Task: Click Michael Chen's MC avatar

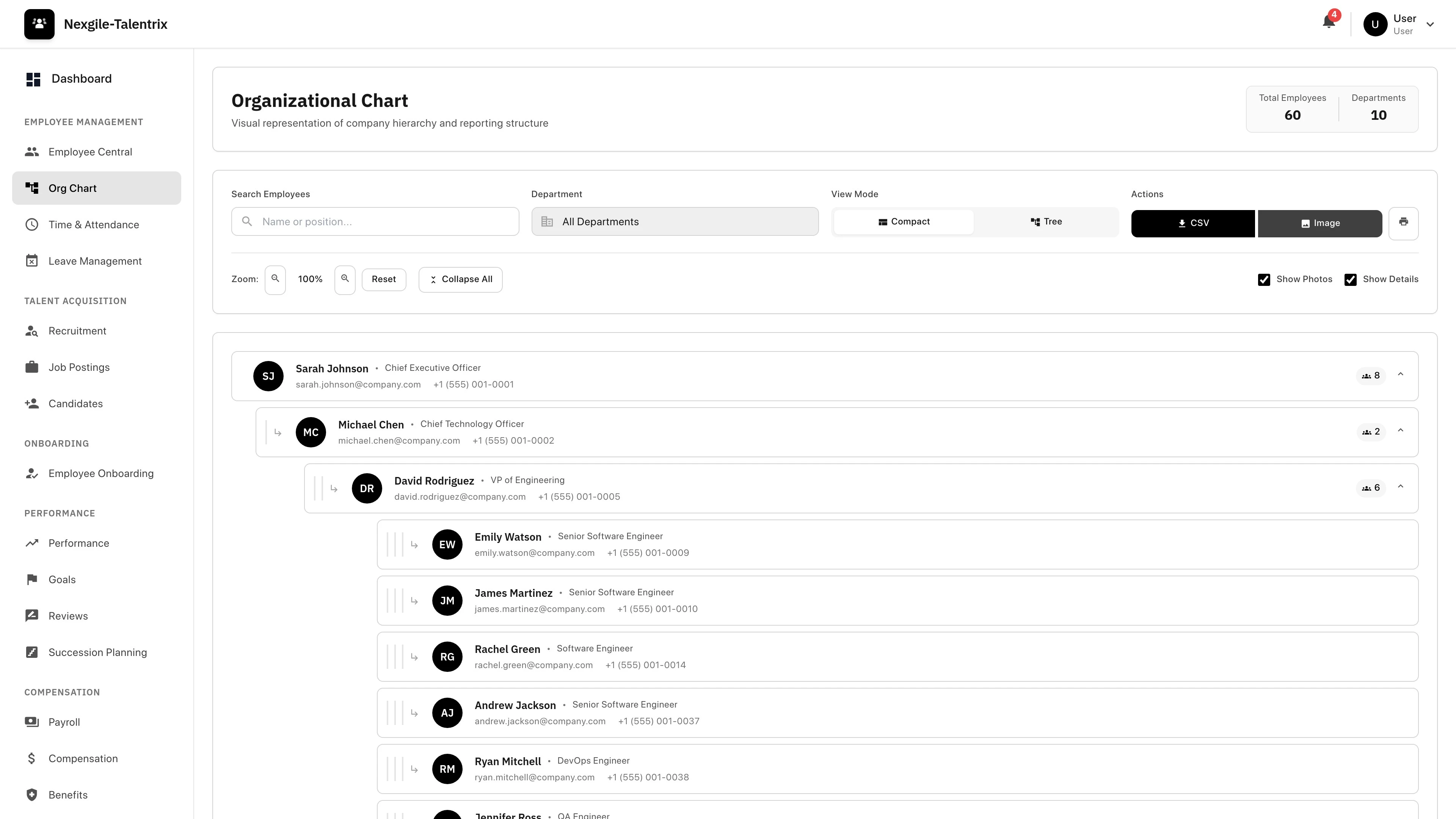Action: [x=311, y=432]
